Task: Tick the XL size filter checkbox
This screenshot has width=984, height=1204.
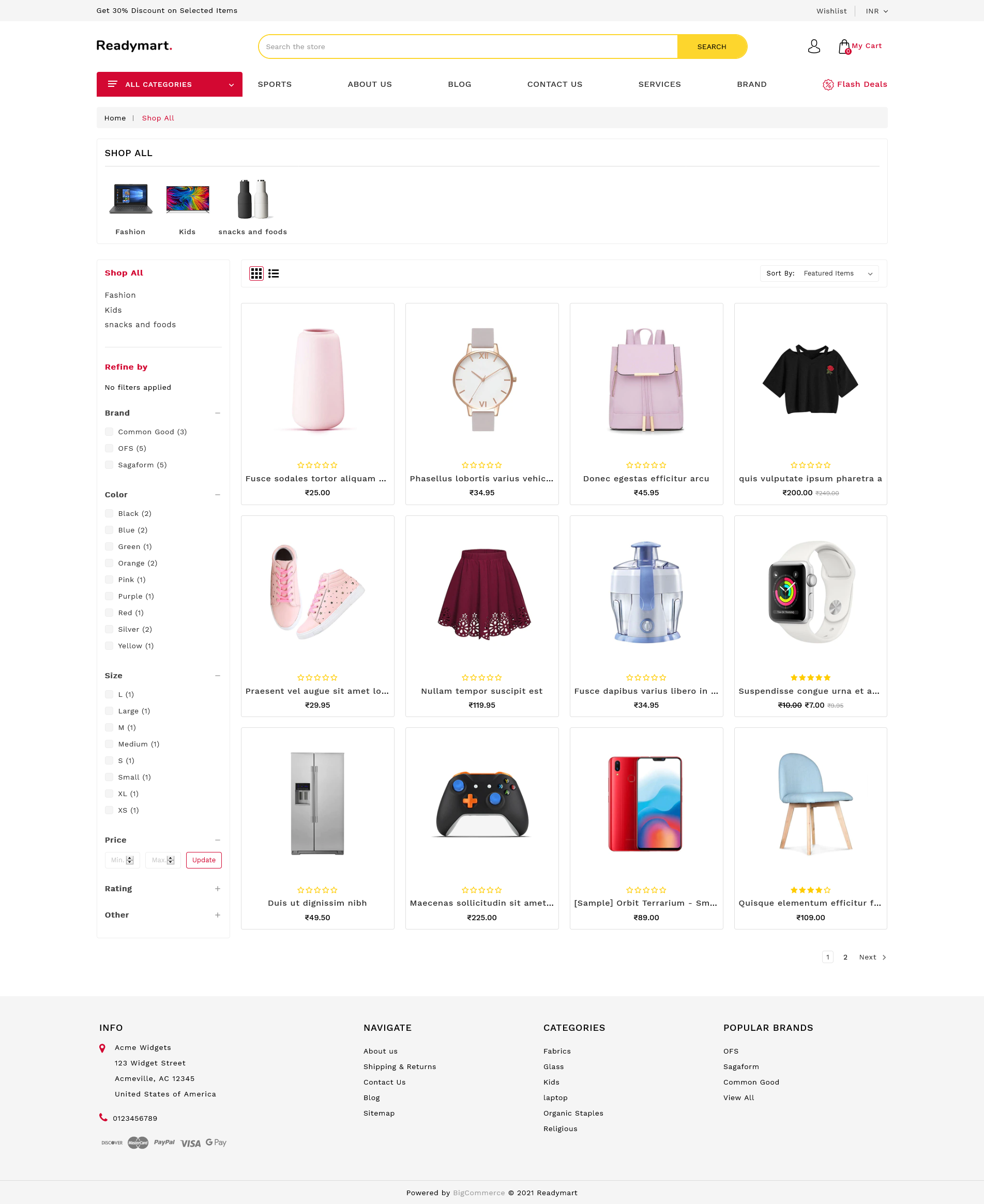Action: click(109, 793)
